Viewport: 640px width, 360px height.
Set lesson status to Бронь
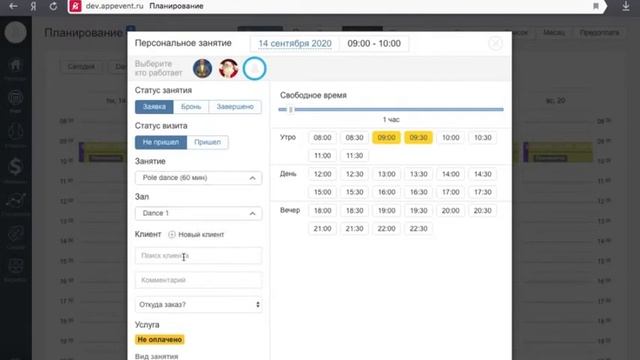(191, 107)
